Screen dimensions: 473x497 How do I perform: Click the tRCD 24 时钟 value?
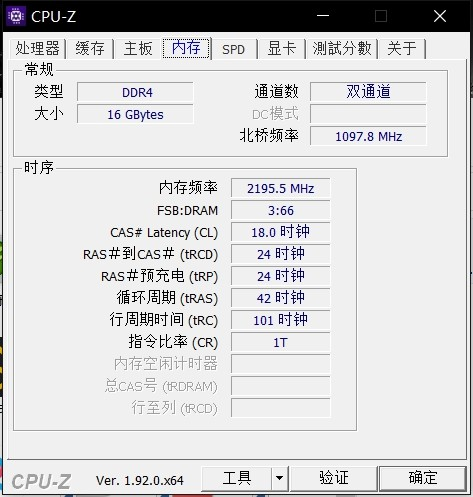(x=281, y=254)
